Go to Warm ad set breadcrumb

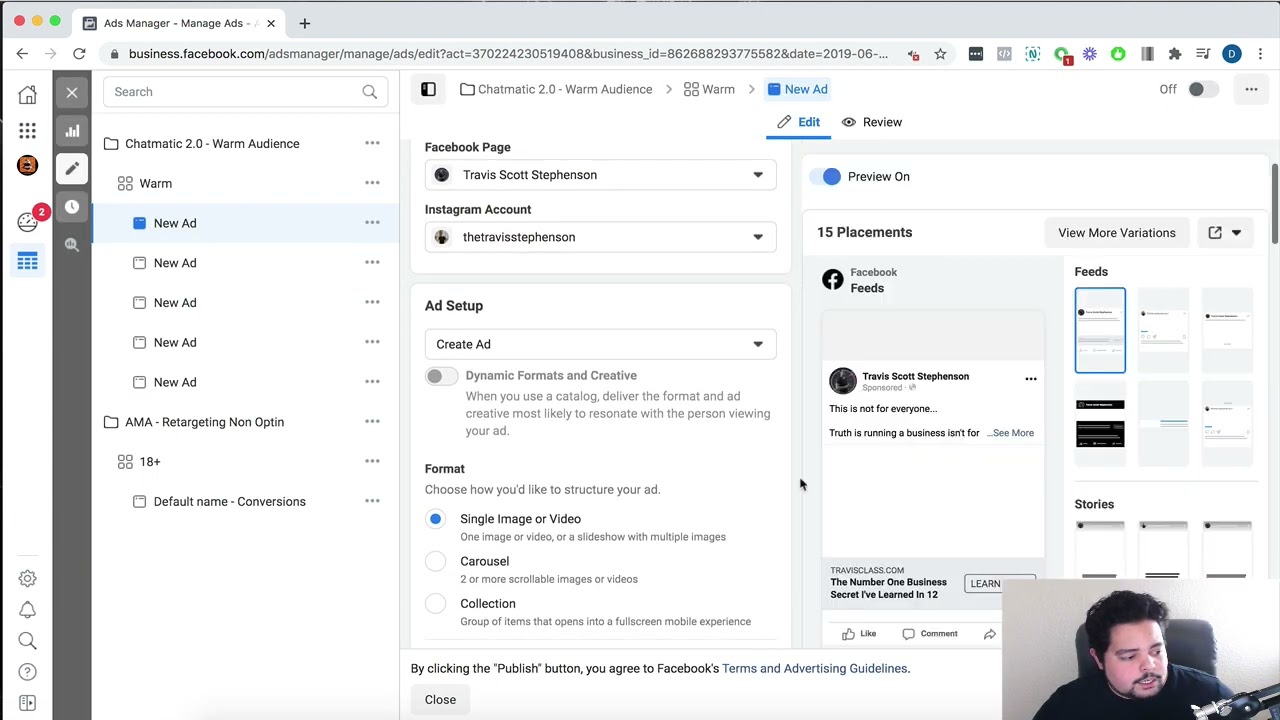click(x=709, y=89)
